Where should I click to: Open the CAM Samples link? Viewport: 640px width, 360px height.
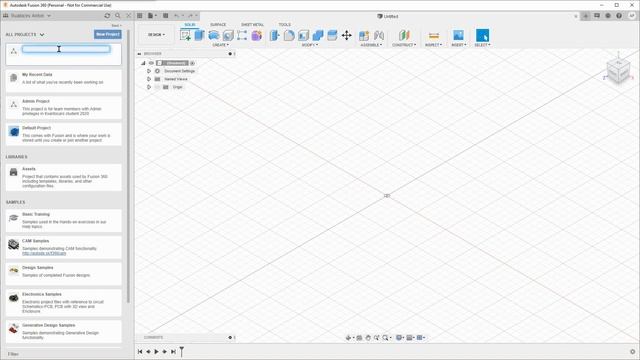(x=44, y=253)
